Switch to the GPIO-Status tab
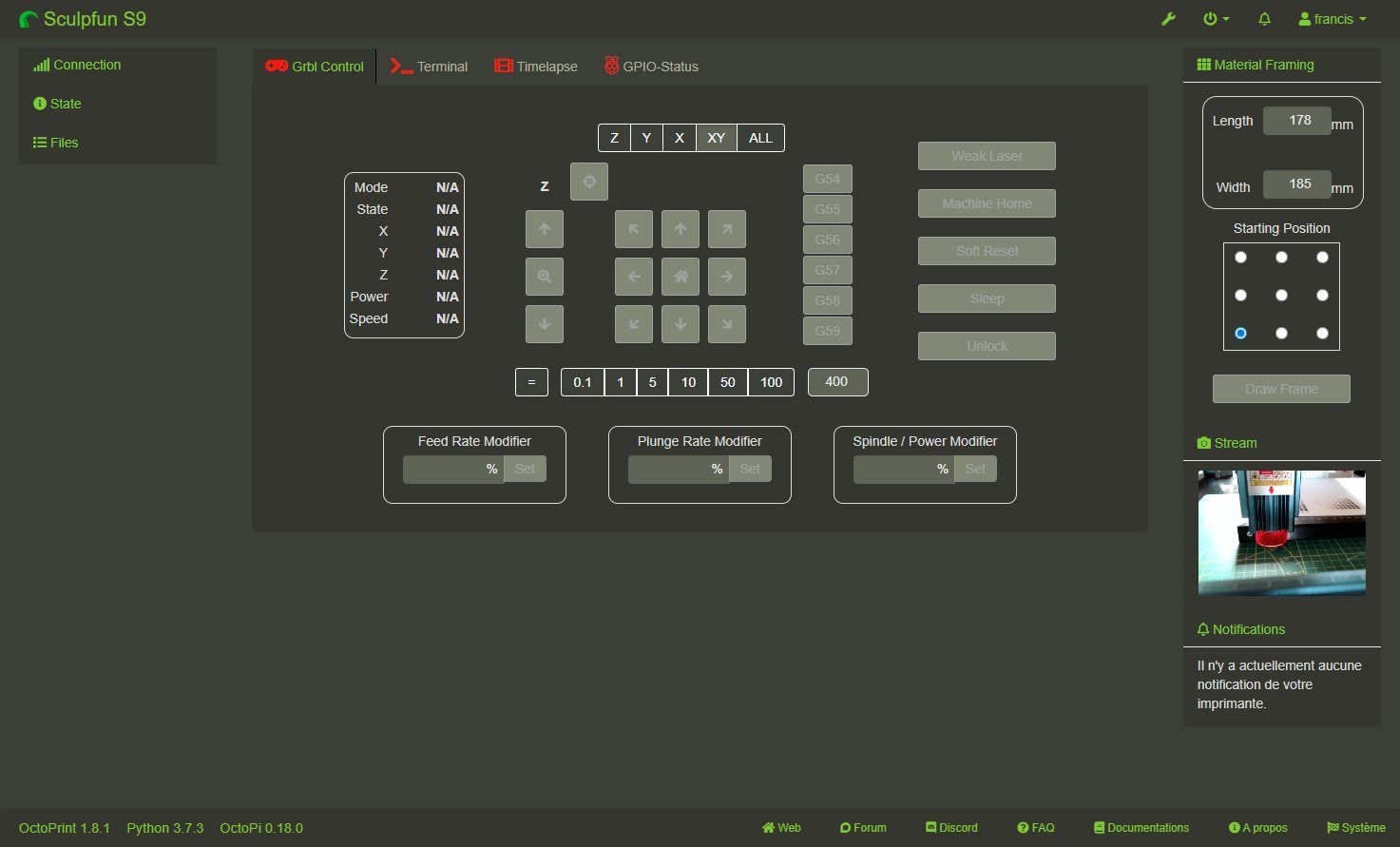This screenshot has width=1400, height=847. 651,67
